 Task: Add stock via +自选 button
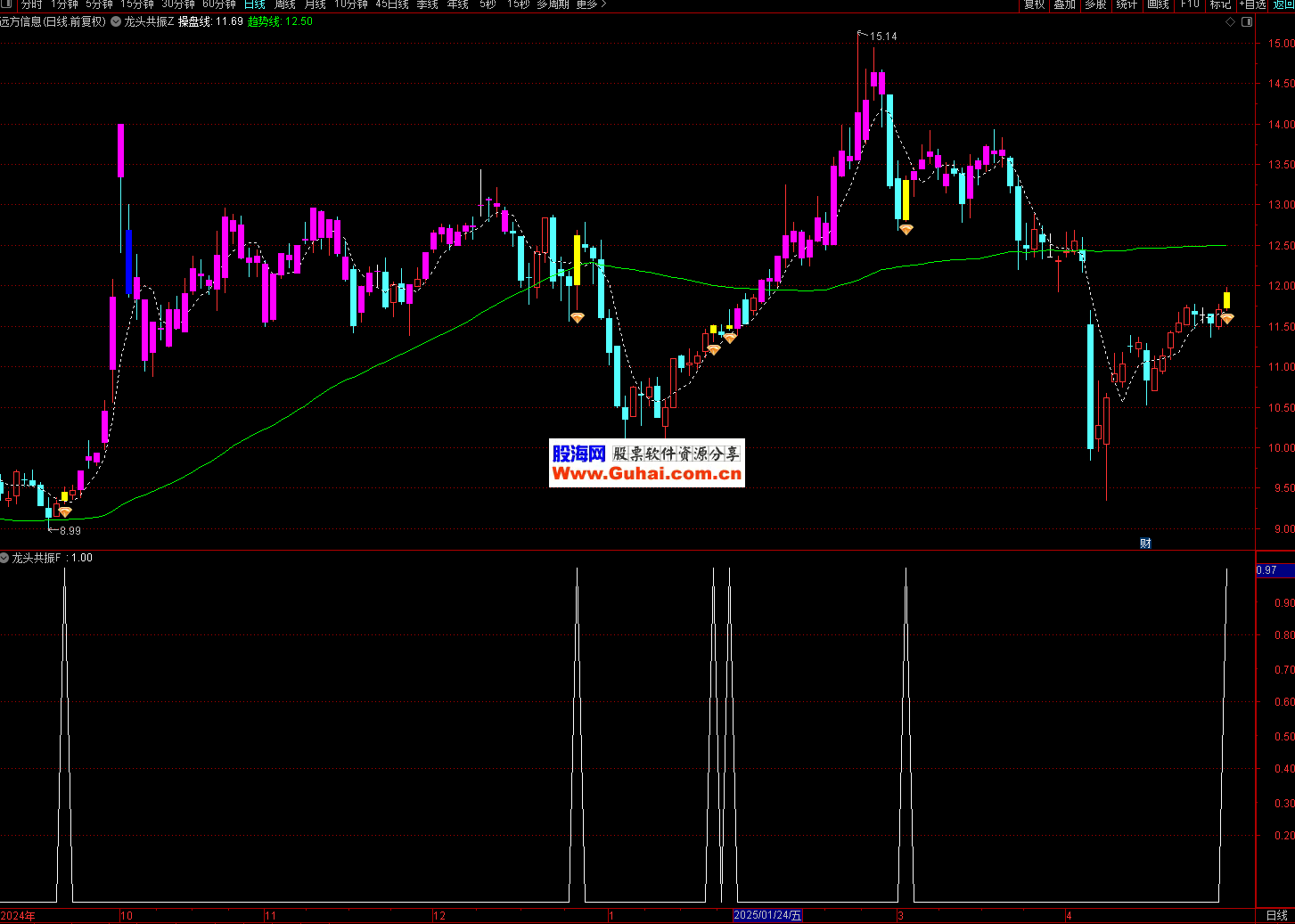(x=1253, y=4)
